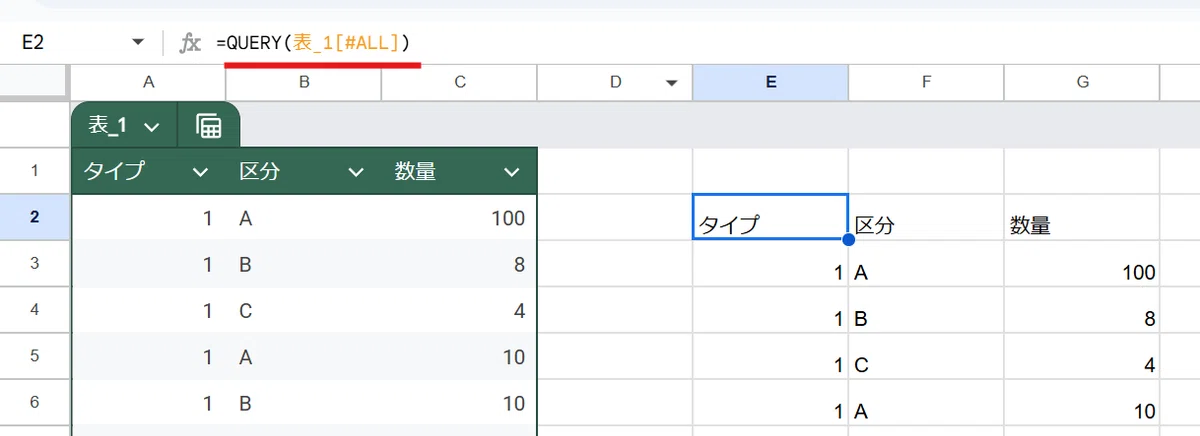Select column G header
The image size is (1200, 436).
pyautogui.click(x=1082, y=83)
